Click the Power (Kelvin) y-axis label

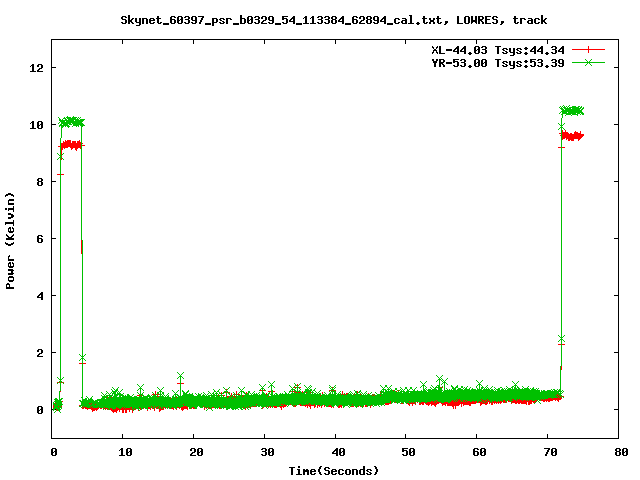pos(10,241)
